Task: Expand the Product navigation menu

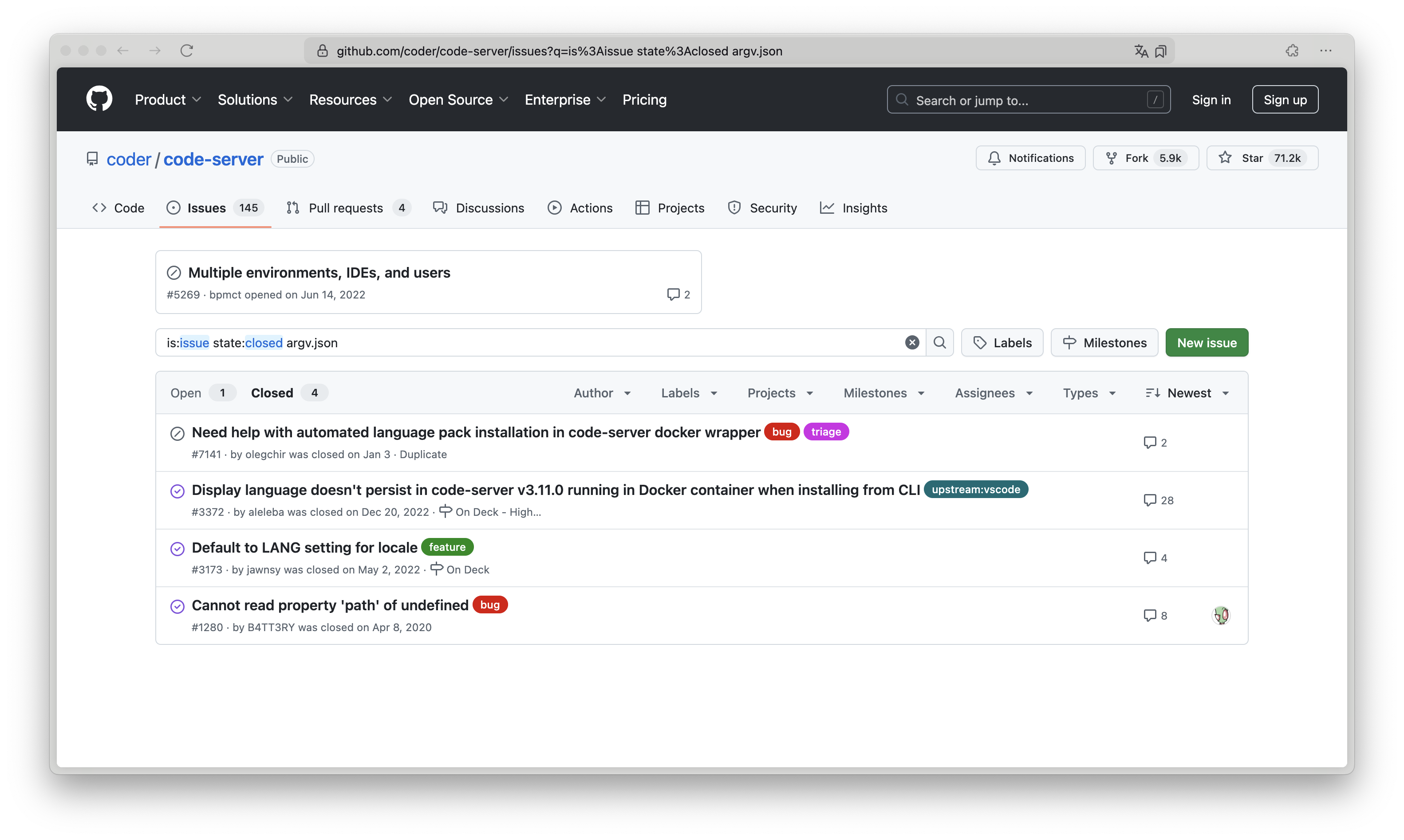Action: 168,100
